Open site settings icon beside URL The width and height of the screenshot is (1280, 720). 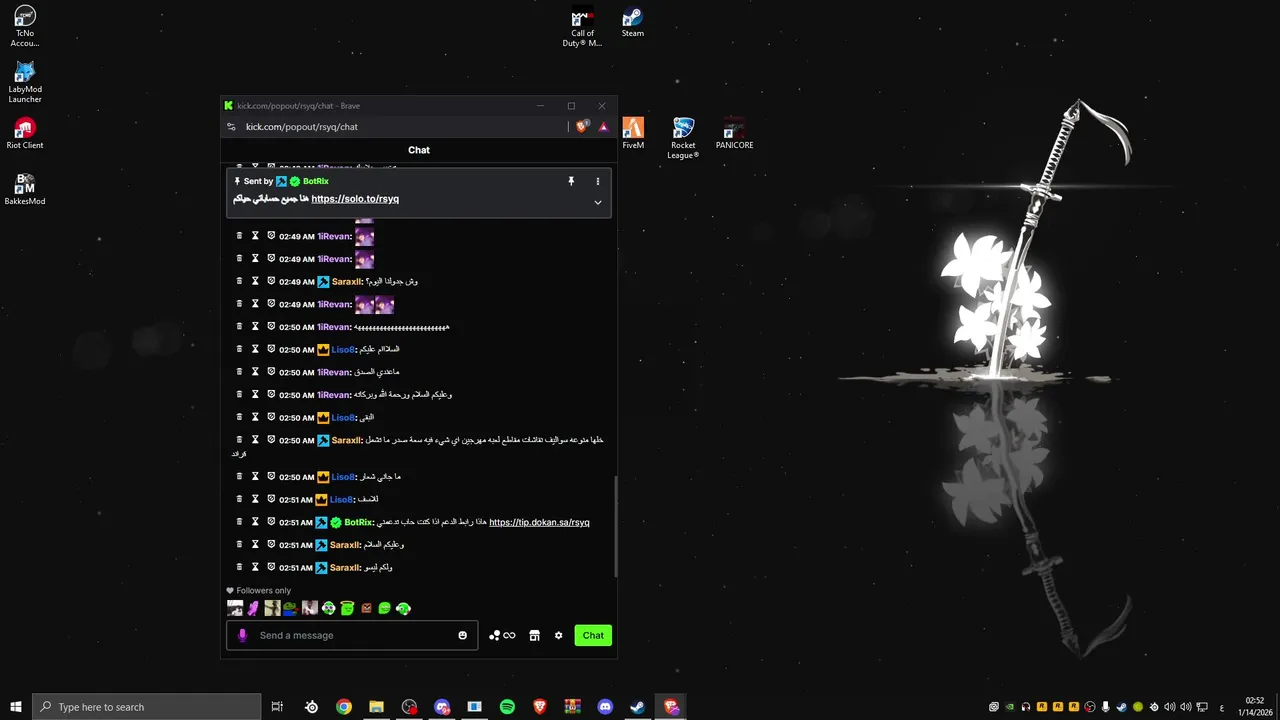(x=231, y=127)
